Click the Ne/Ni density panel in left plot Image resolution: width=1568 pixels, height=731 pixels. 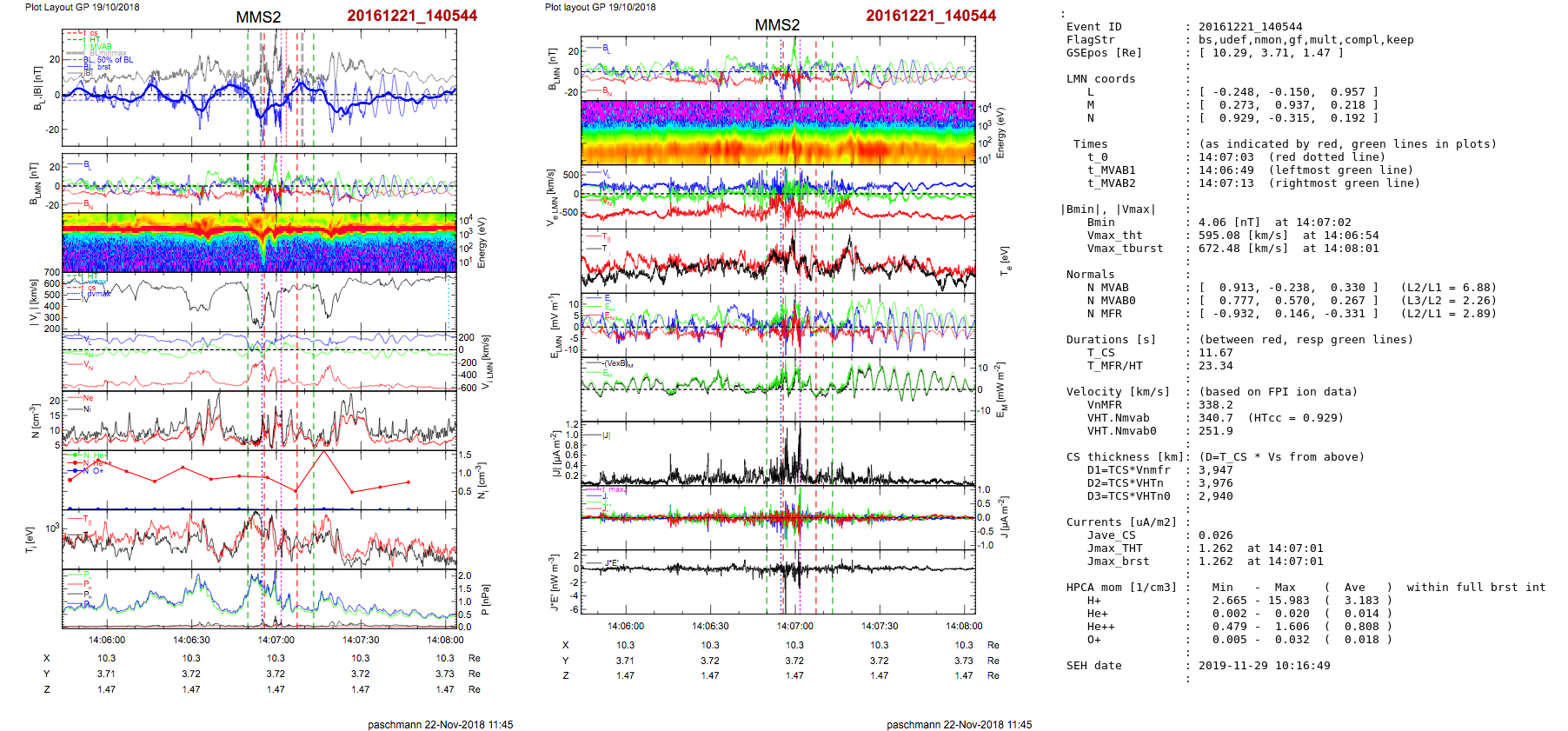click(259, 421)
